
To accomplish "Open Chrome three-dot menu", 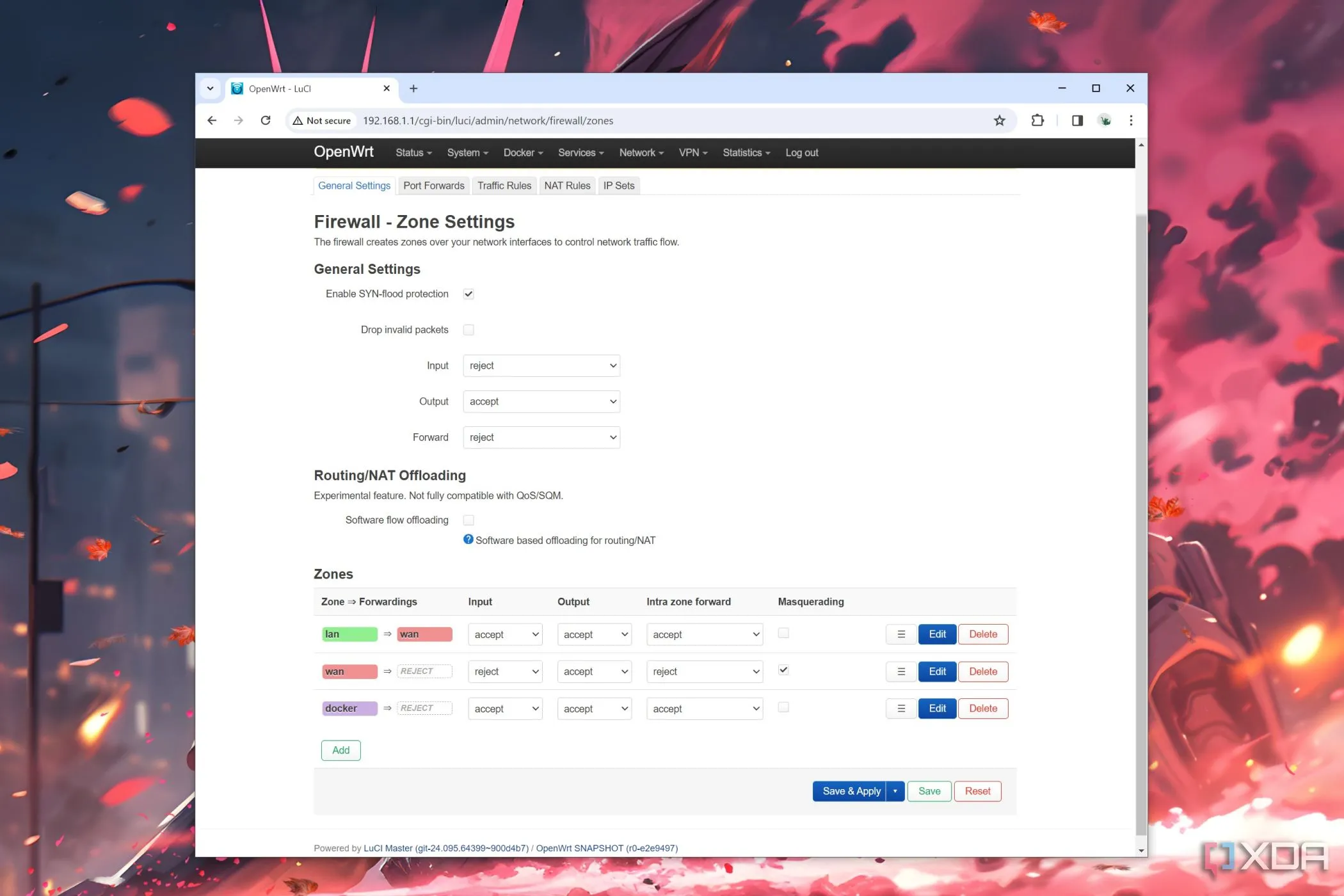I will pyautogui.click(x=1131, y=120).
